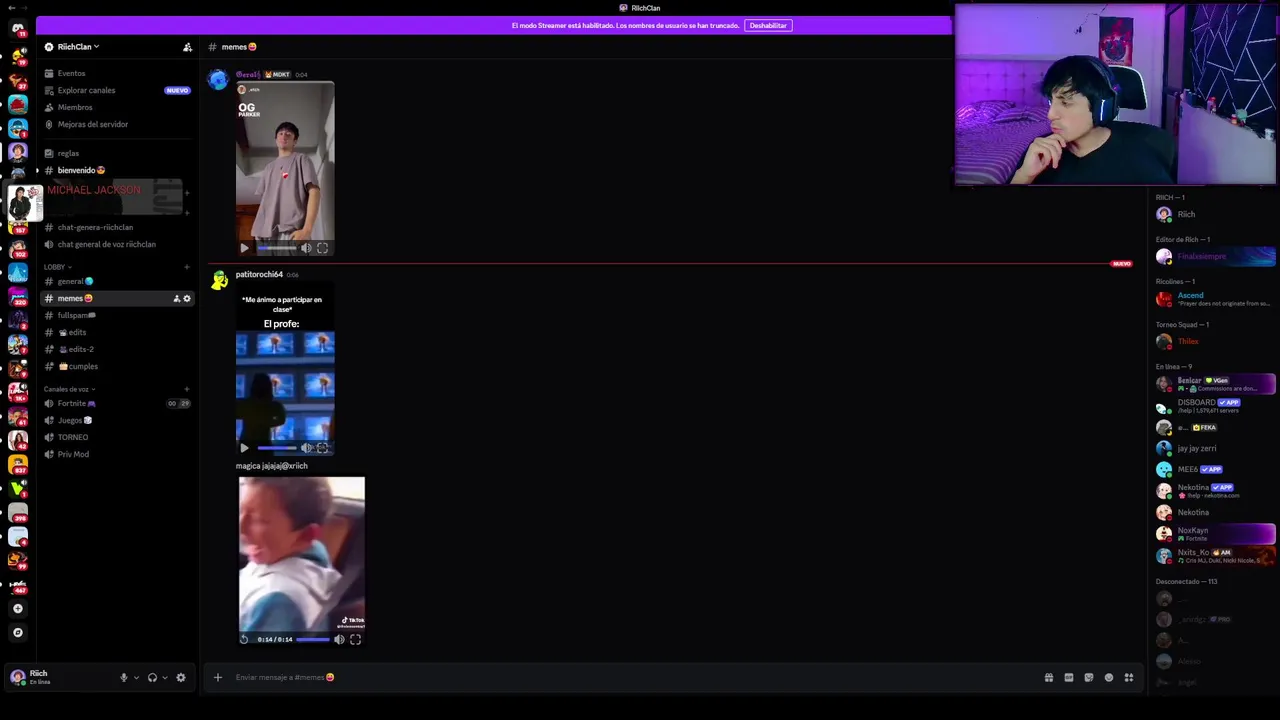Join the Priv Mod voice channel
Screen dimensions: 1280x720
[73, 454]
